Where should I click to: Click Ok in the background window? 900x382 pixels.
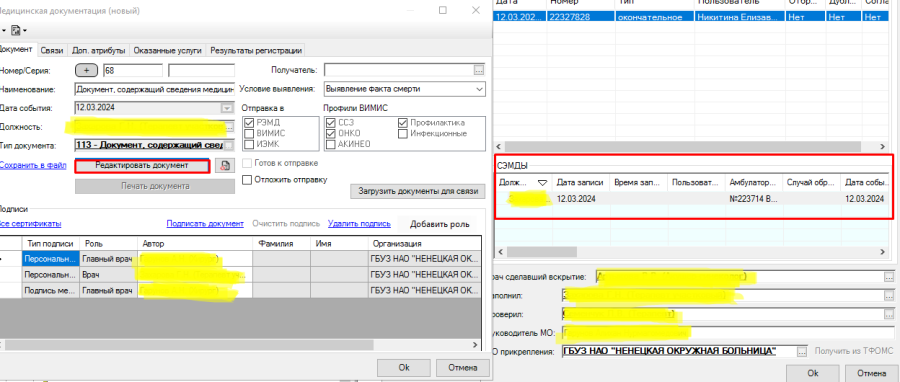coord(812,373)
